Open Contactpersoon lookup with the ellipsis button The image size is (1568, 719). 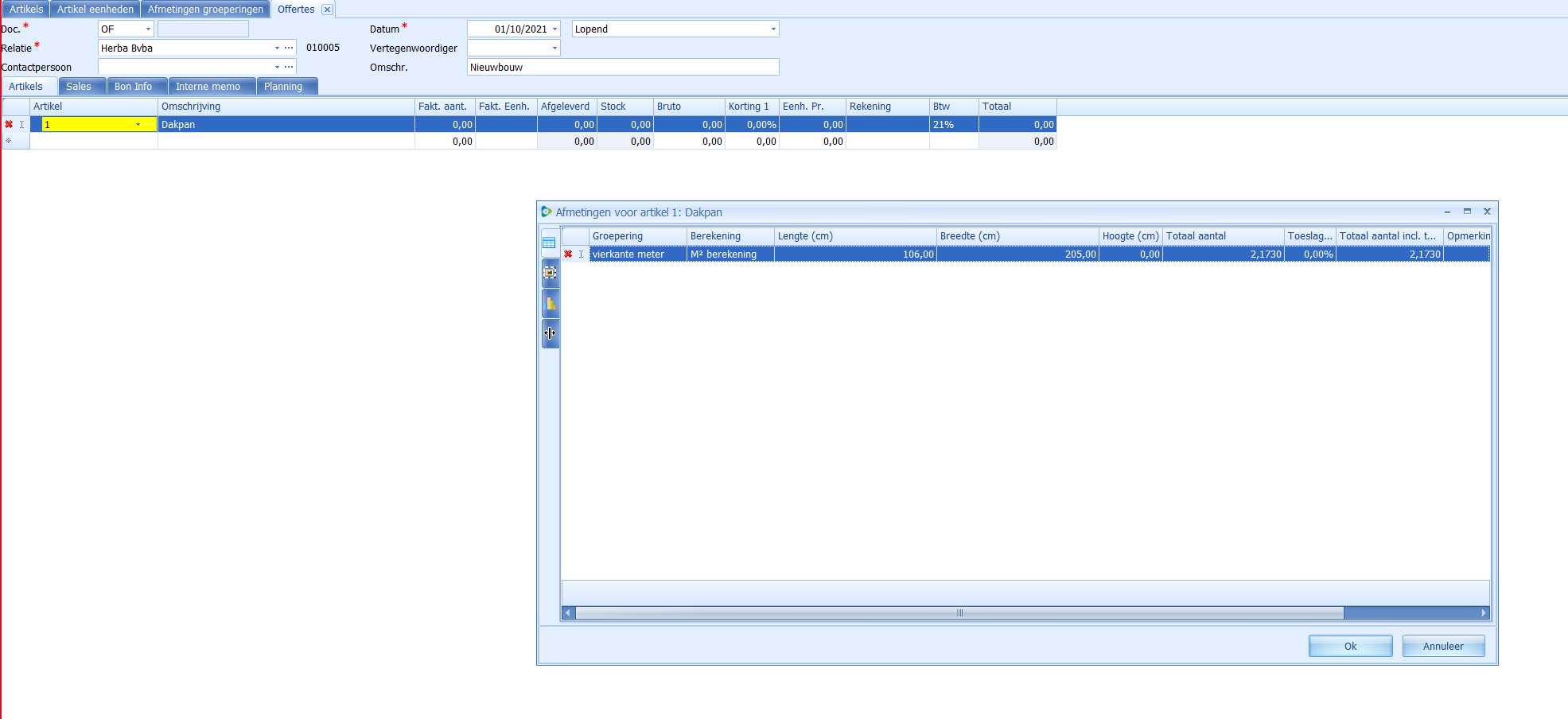coord(289,67)
